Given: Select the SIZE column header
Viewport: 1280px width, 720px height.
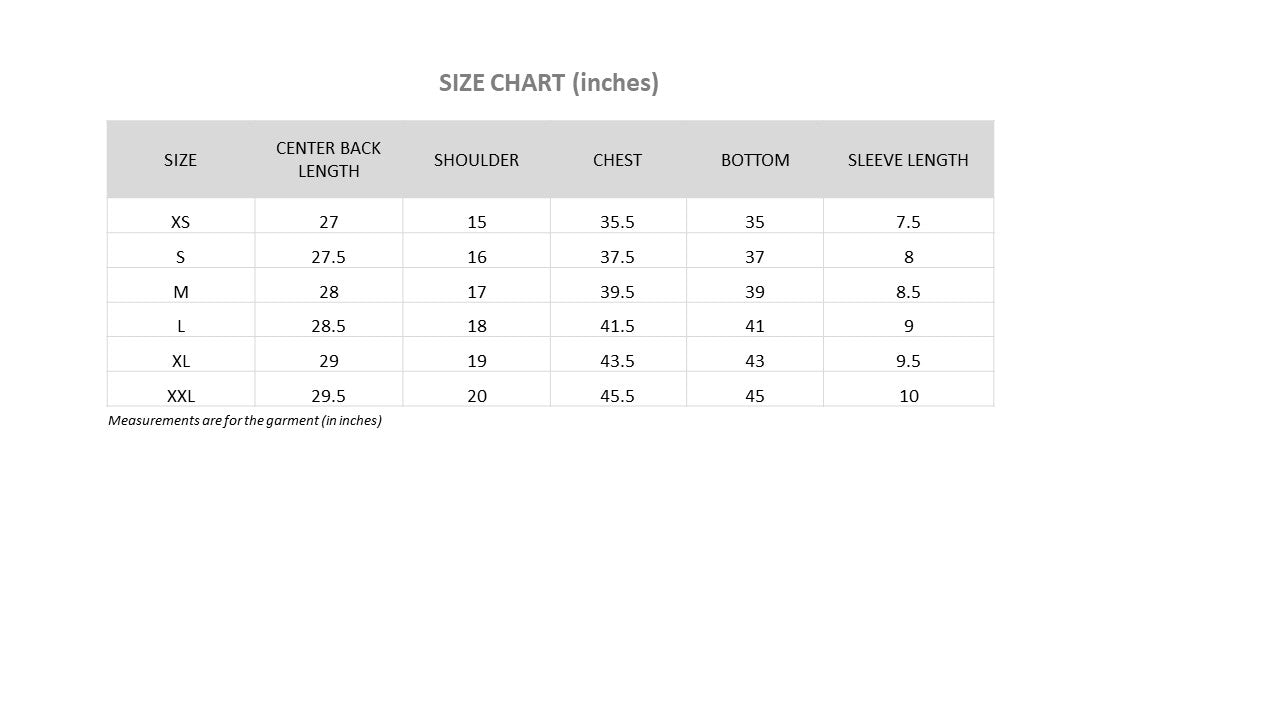Looking at the screenshot, I should click(180, 160).
